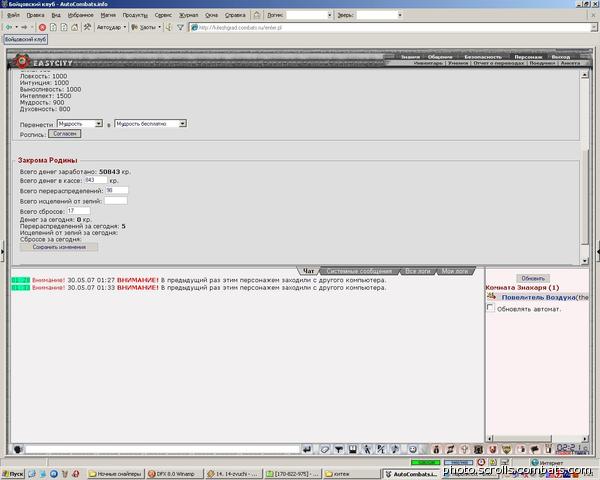Screen dimensions: 600x480
Task: Click the red Stop loading icon
Action: (x=42, y=27)
